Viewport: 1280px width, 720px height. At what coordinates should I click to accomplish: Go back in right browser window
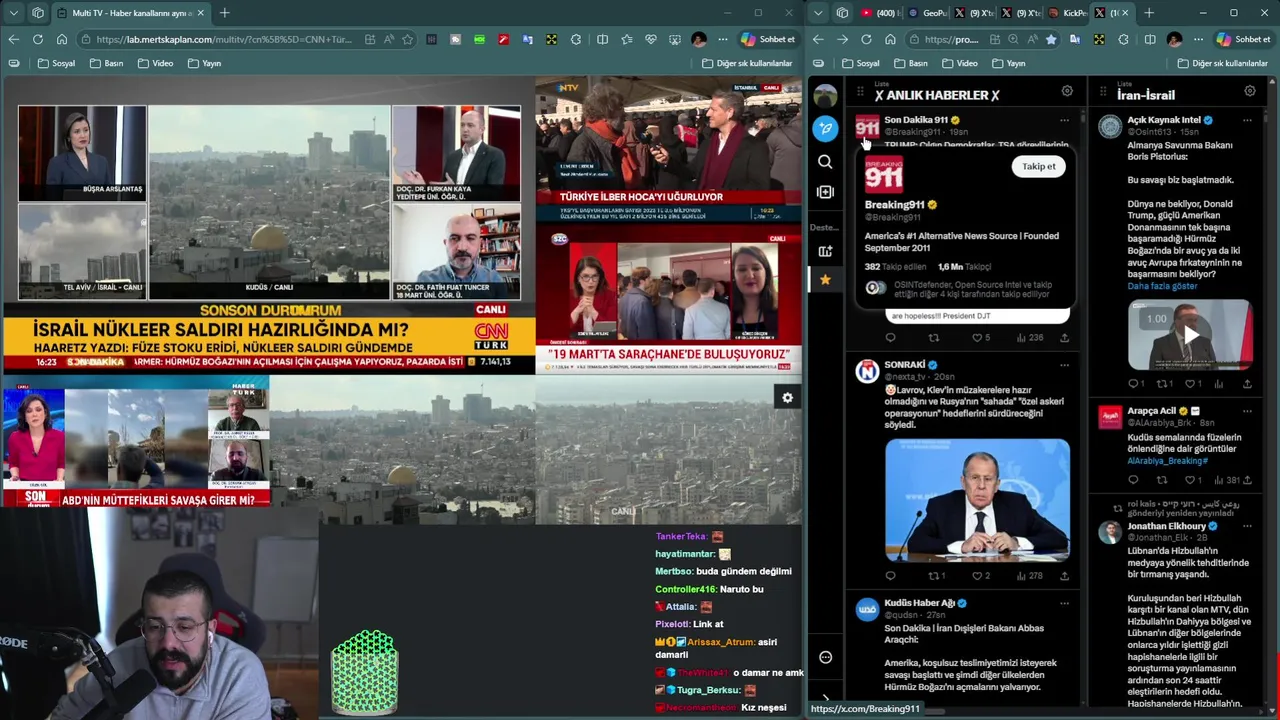[818, 39]
